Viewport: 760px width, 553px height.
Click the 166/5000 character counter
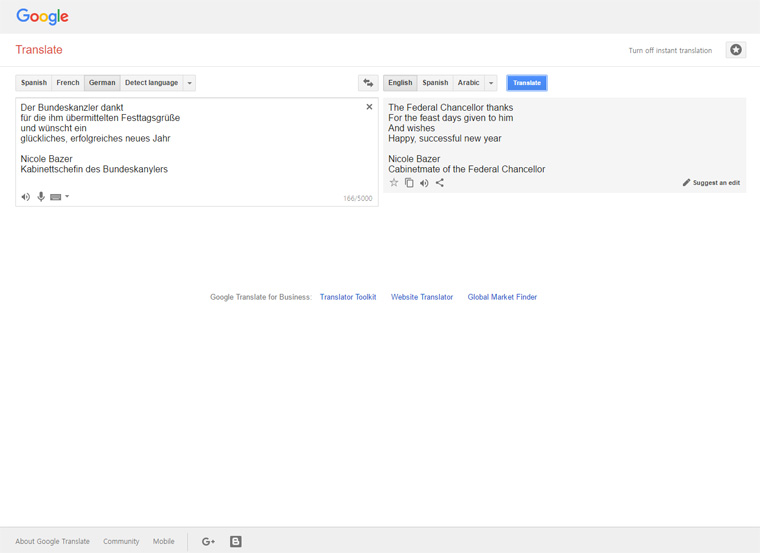pyautogui.click(x=358, y=198)
